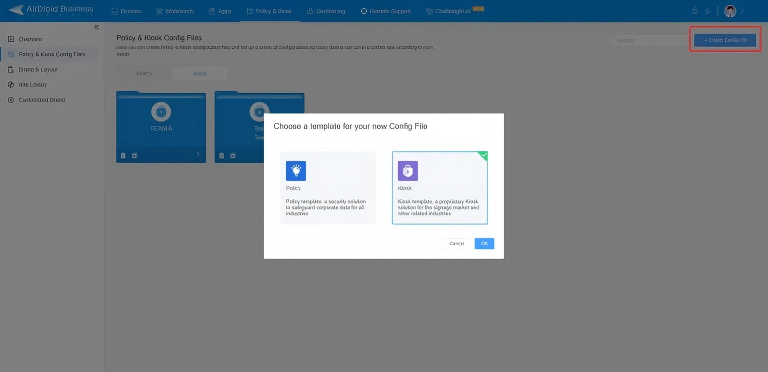
Task: Click the Policy template description text
Action: coord(326,207)
